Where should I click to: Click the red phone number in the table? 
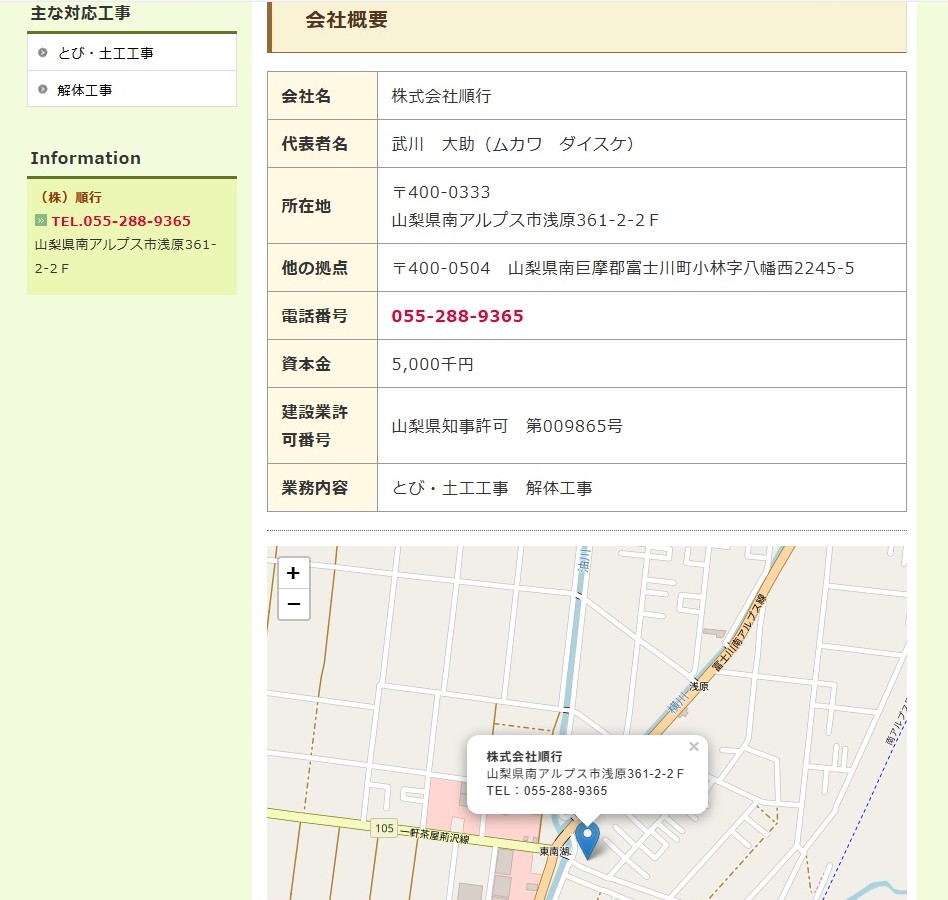click(457, 316)
